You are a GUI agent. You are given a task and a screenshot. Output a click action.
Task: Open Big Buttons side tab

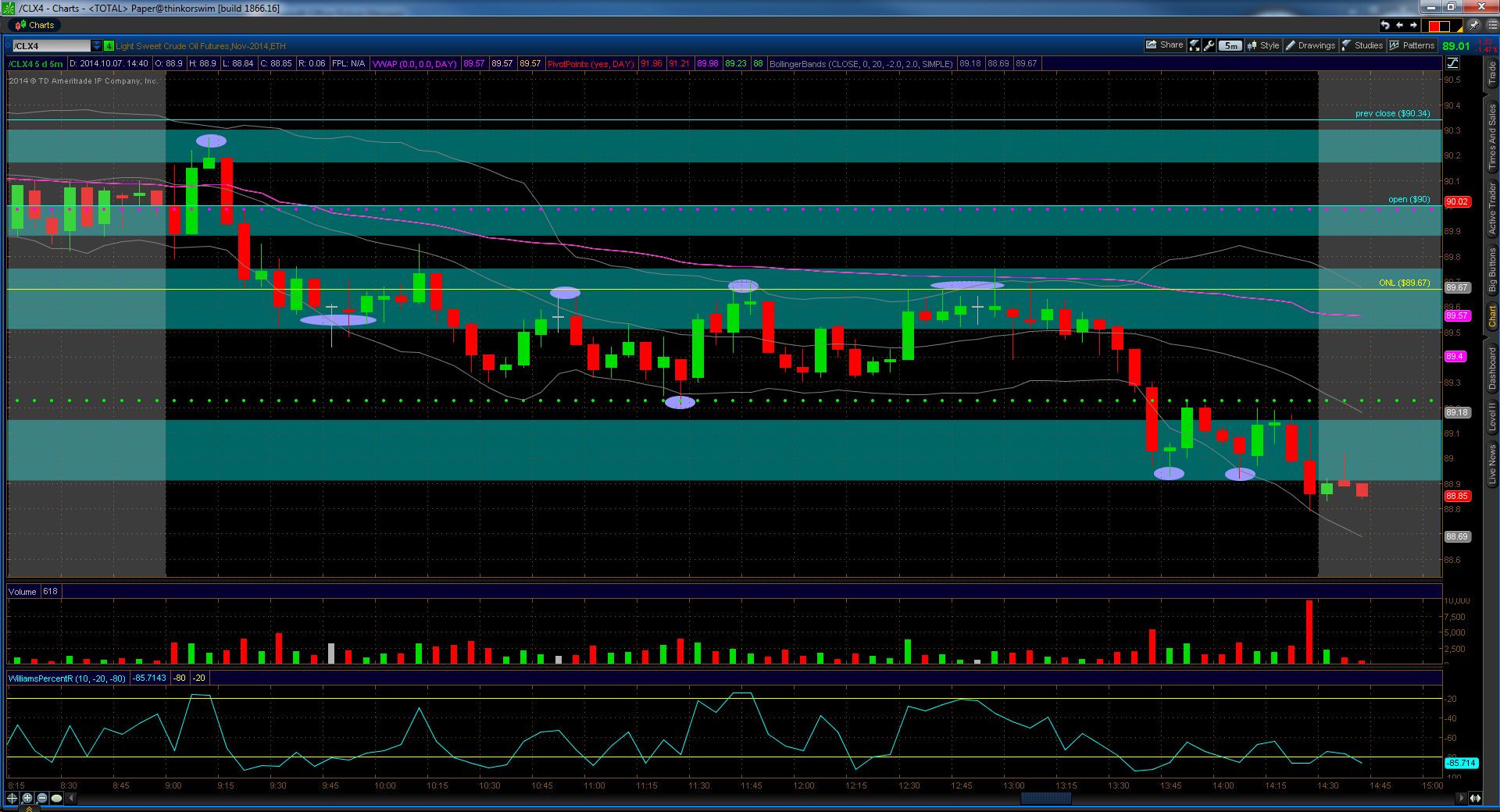pos(1491,270)
